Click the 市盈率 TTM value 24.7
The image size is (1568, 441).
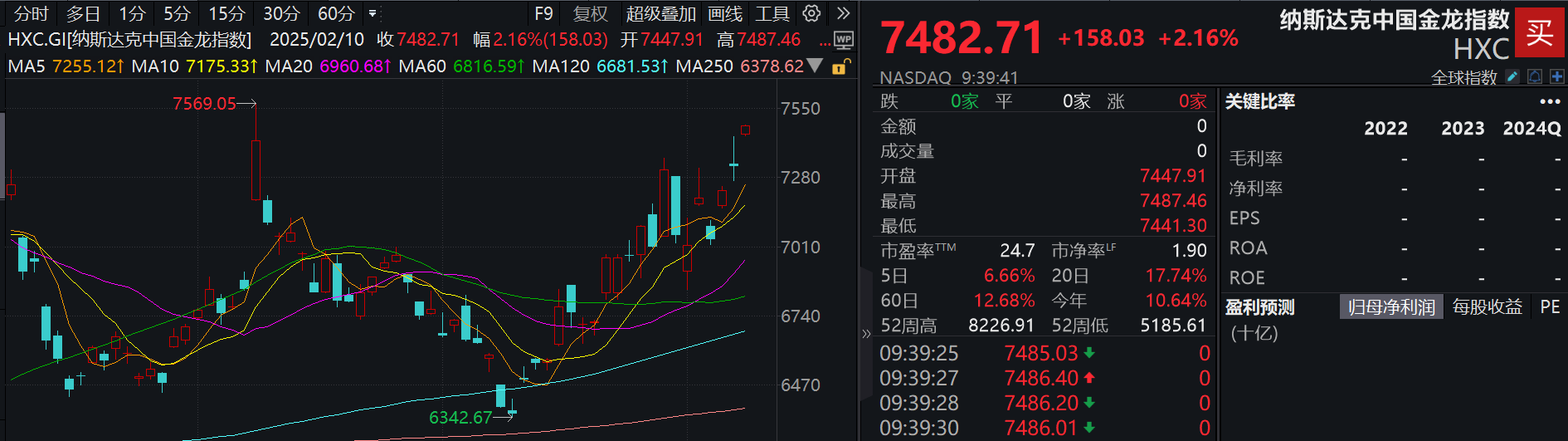[x=1017, y=251]
